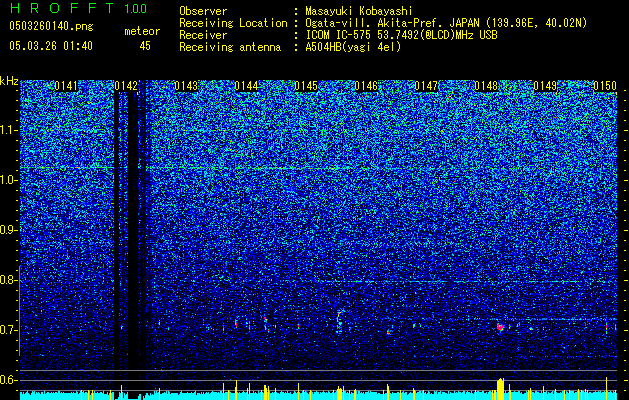The width and height of the screenshot is (629, 400).
Task: Click the kHz unit label
Action: coord(9,81)
